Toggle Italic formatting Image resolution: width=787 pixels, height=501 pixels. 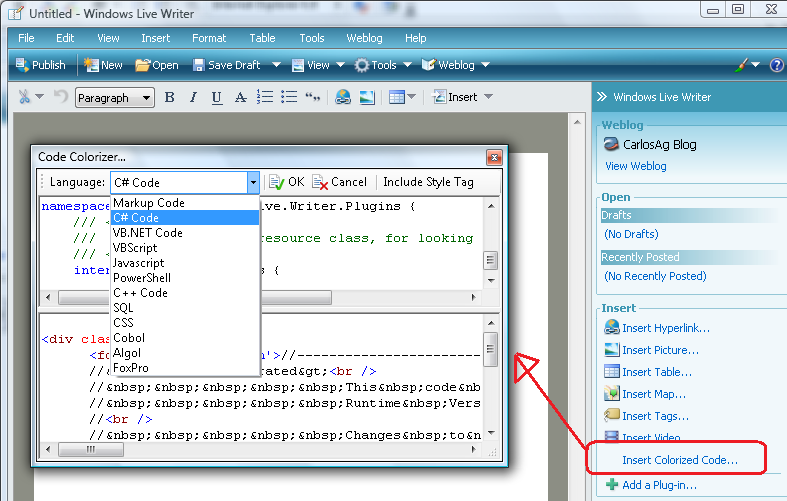point(193,97)
